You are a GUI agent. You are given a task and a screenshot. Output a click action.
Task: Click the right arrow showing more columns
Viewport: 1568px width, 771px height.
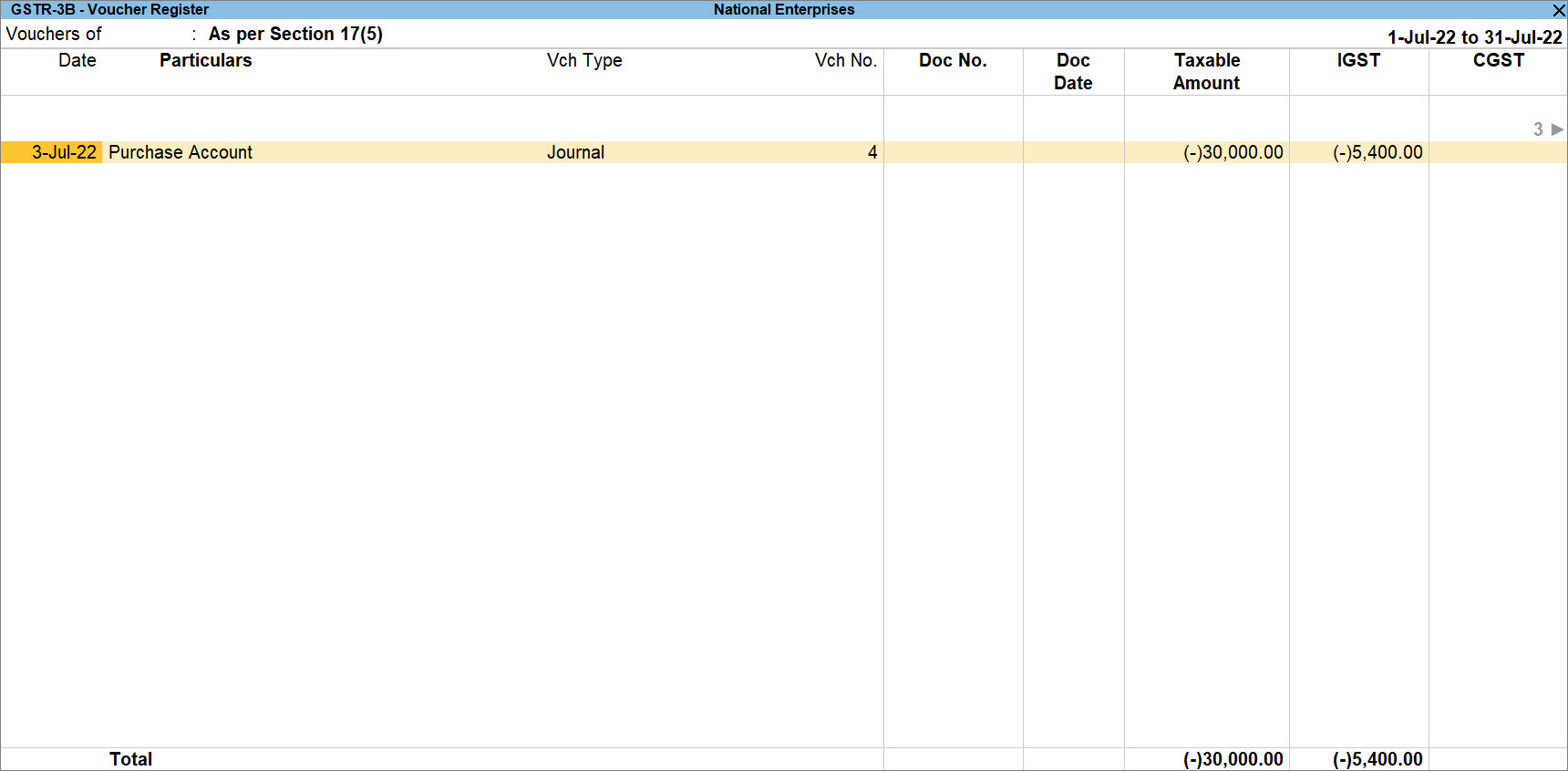click(x=1557, y=129)
